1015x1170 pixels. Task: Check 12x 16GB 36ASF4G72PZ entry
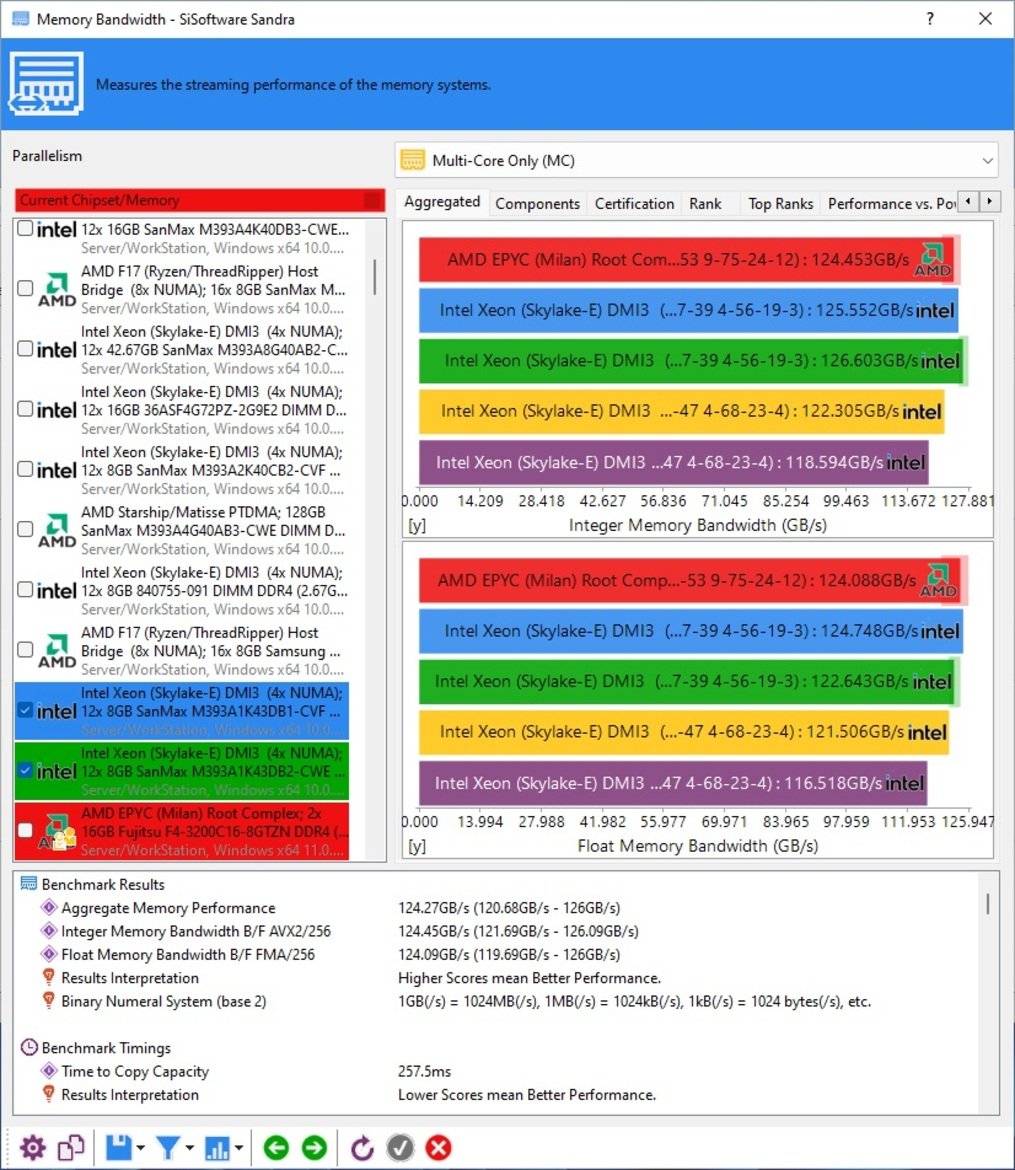click(25, 409)
